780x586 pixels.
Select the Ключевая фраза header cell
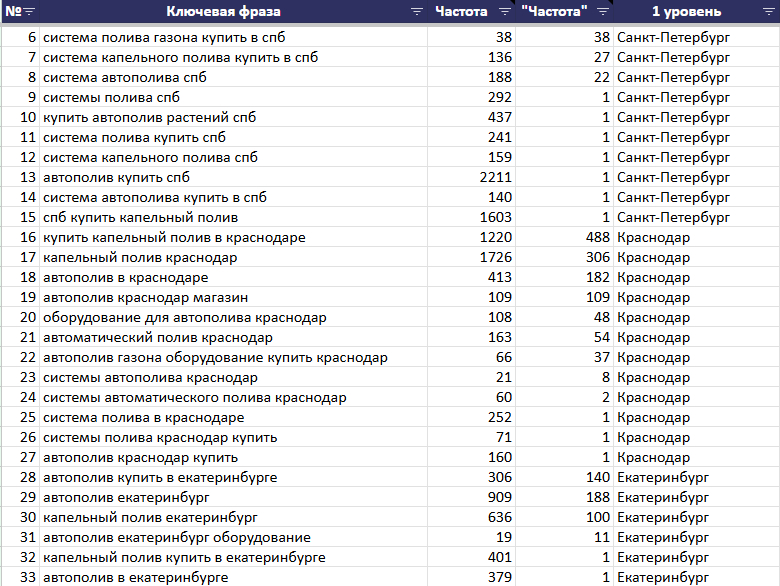[x=233, y=11]
